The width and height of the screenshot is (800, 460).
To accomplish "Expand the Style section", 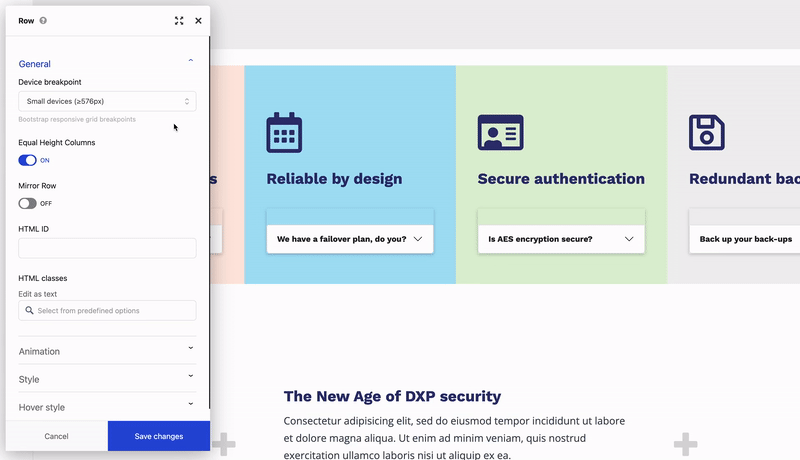I will [190, 379].
